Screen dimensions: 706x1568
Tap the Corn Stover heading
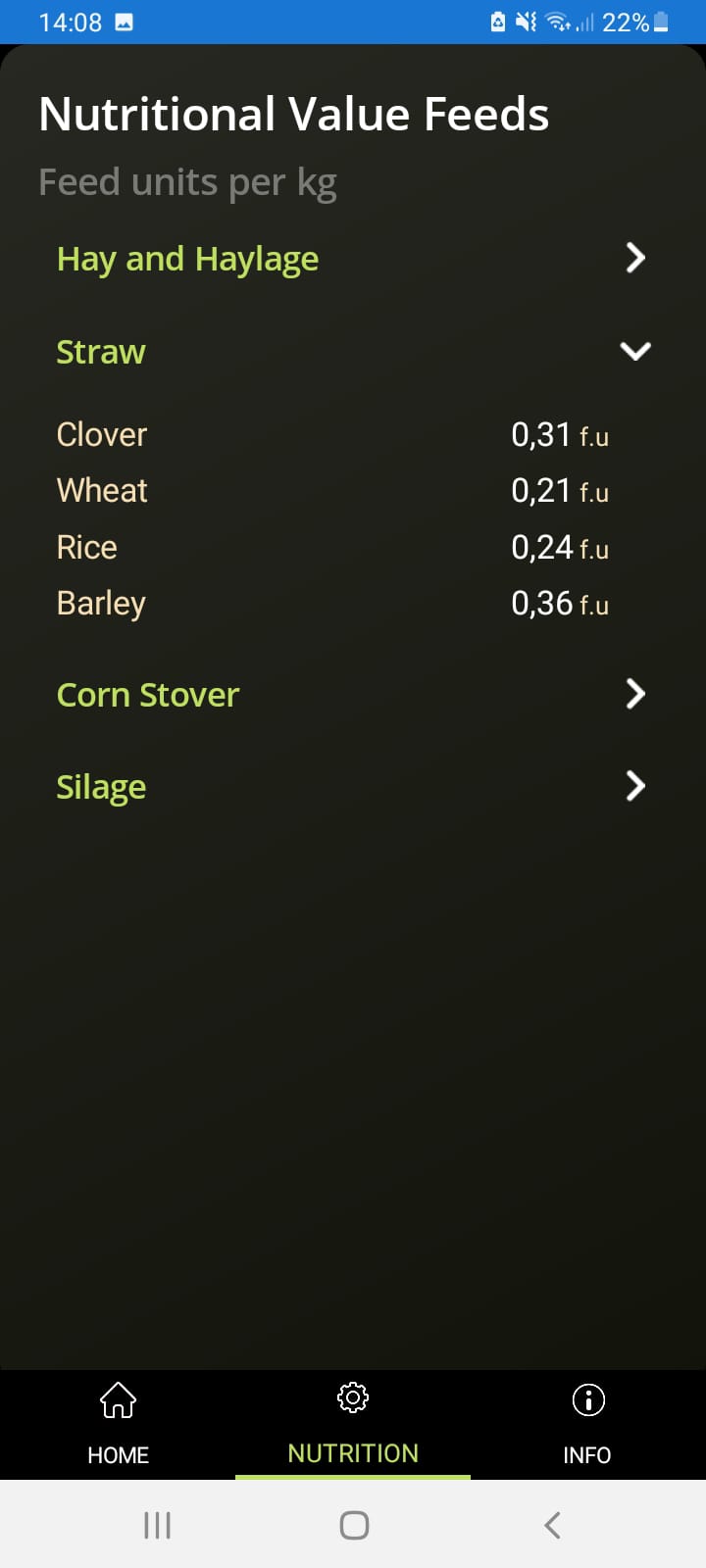[148, 695]
